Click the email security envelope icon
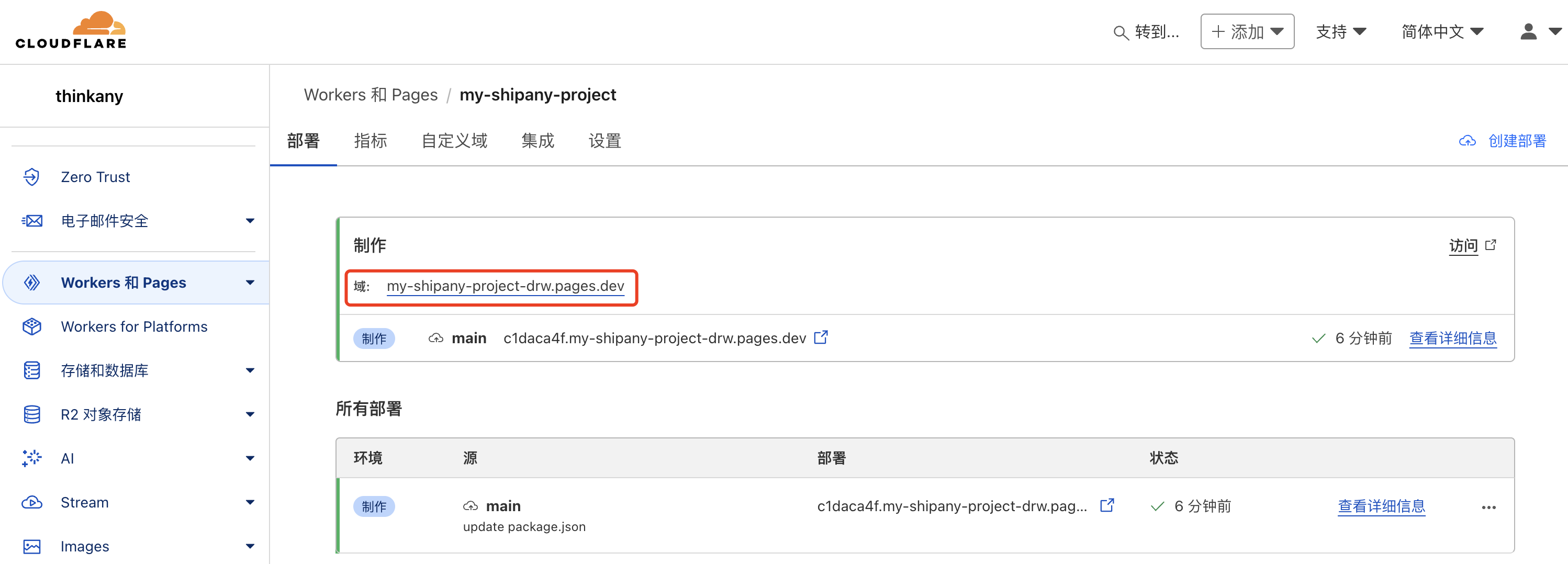This screenshot has height=564, width=1568. (31, 221)
